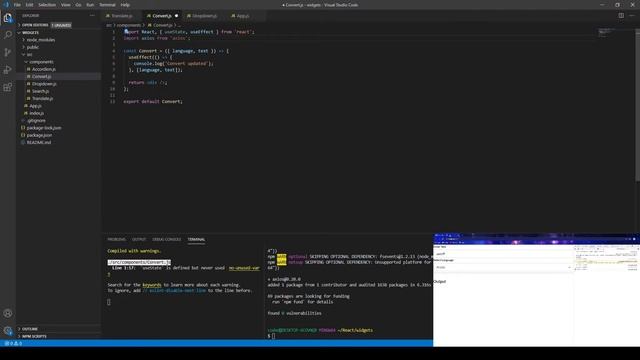Viewport: 640px width, 360px height.
Task: Click the editor vertical scrollbar
Action: 638,104
